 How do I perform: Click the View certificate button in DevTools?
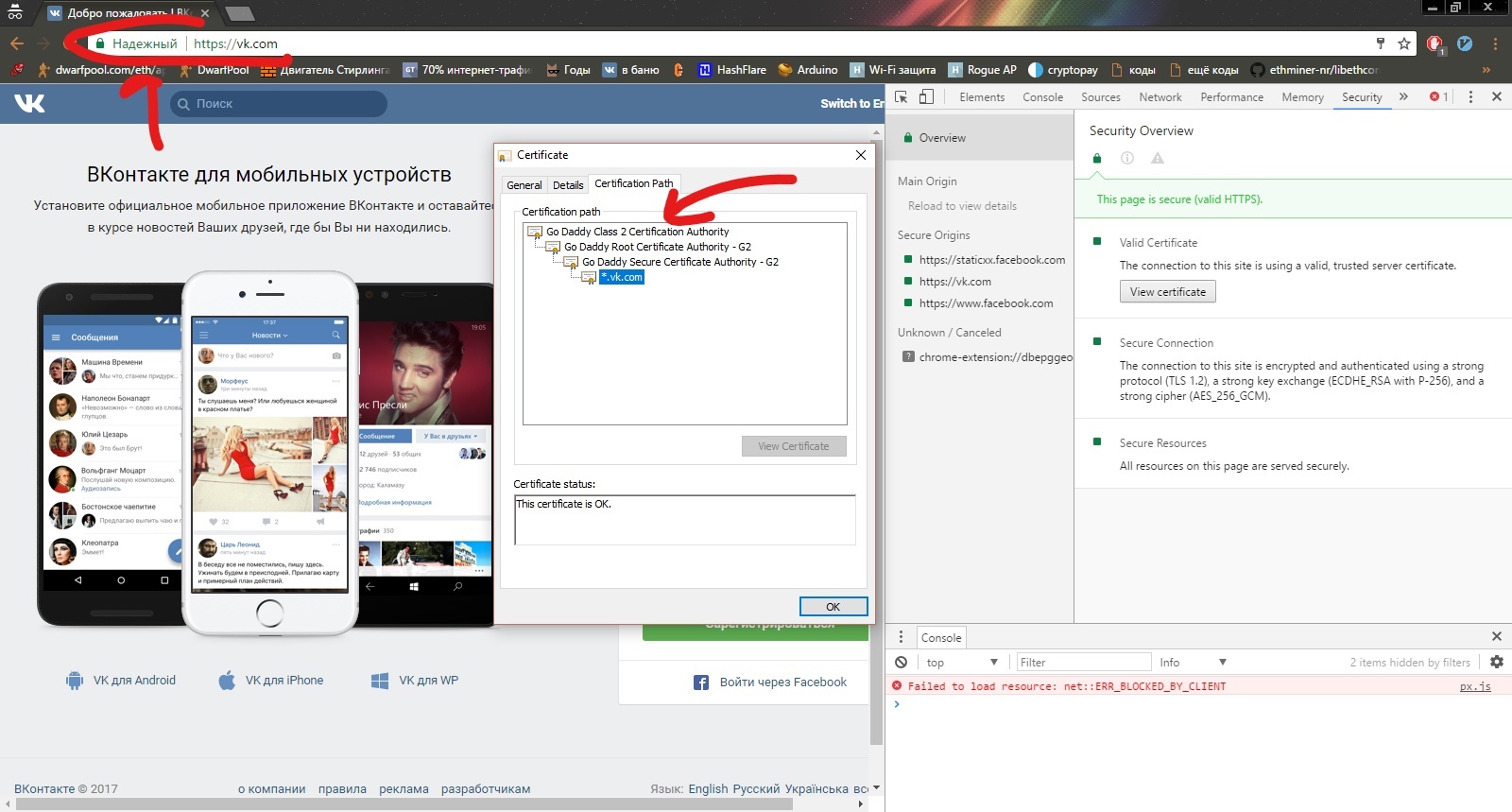point(1168,292)
